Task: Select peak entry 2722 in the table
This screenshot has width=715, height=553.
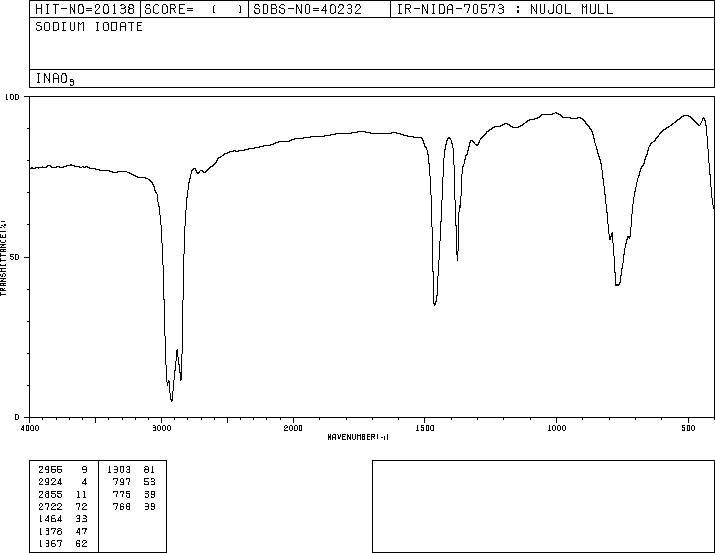Action: click(50, 507)
